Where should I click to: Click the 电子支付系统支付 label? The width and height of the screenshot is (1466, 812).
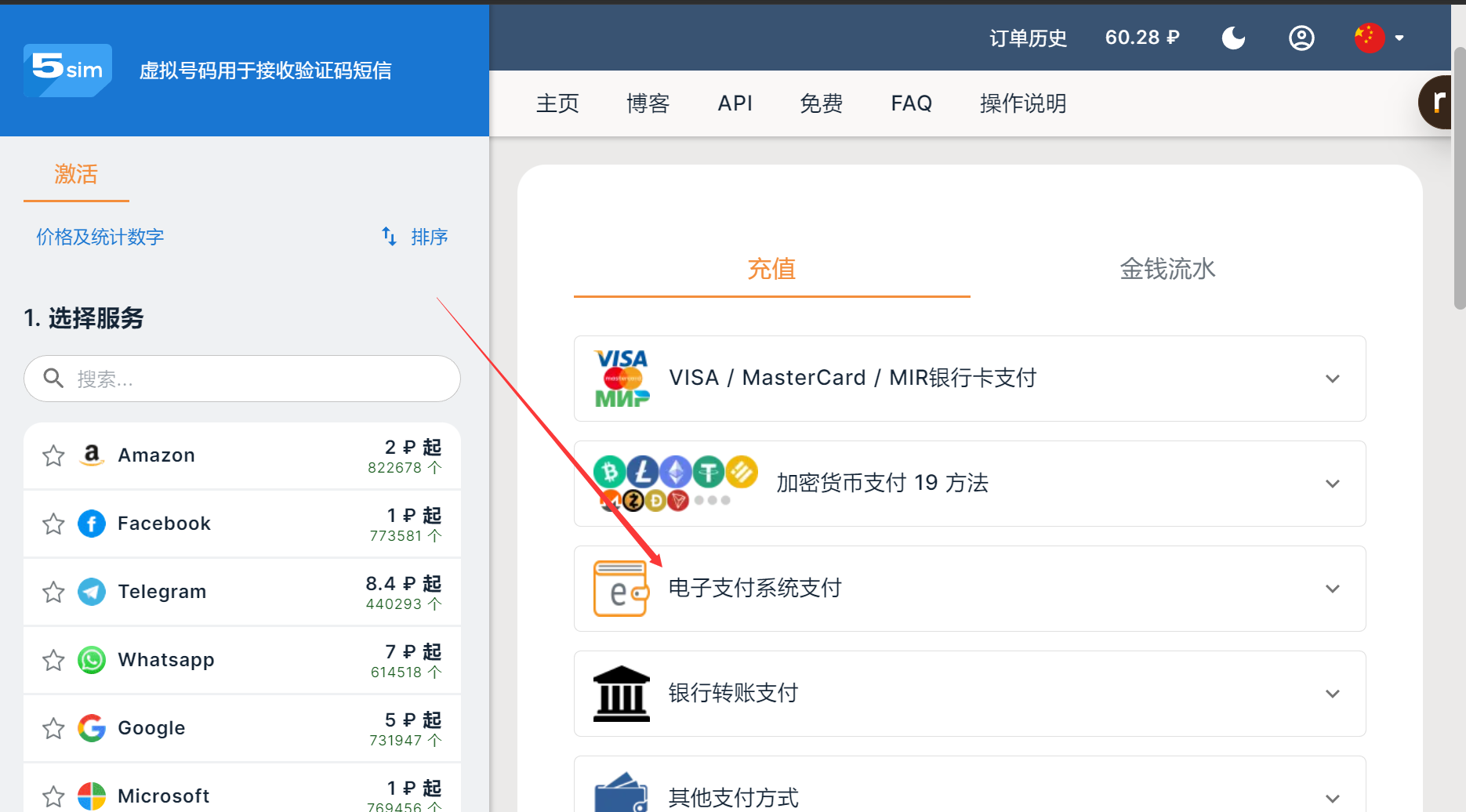pos(755,588)
